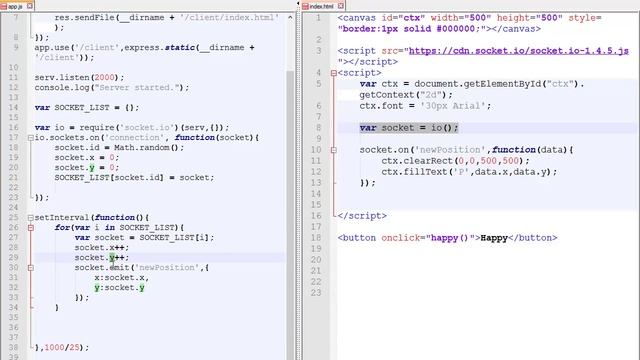Screen dimensions: 640x360
Task: Click the highlighted 'socket.y++;' line
Action: click(x=102, y=258)
